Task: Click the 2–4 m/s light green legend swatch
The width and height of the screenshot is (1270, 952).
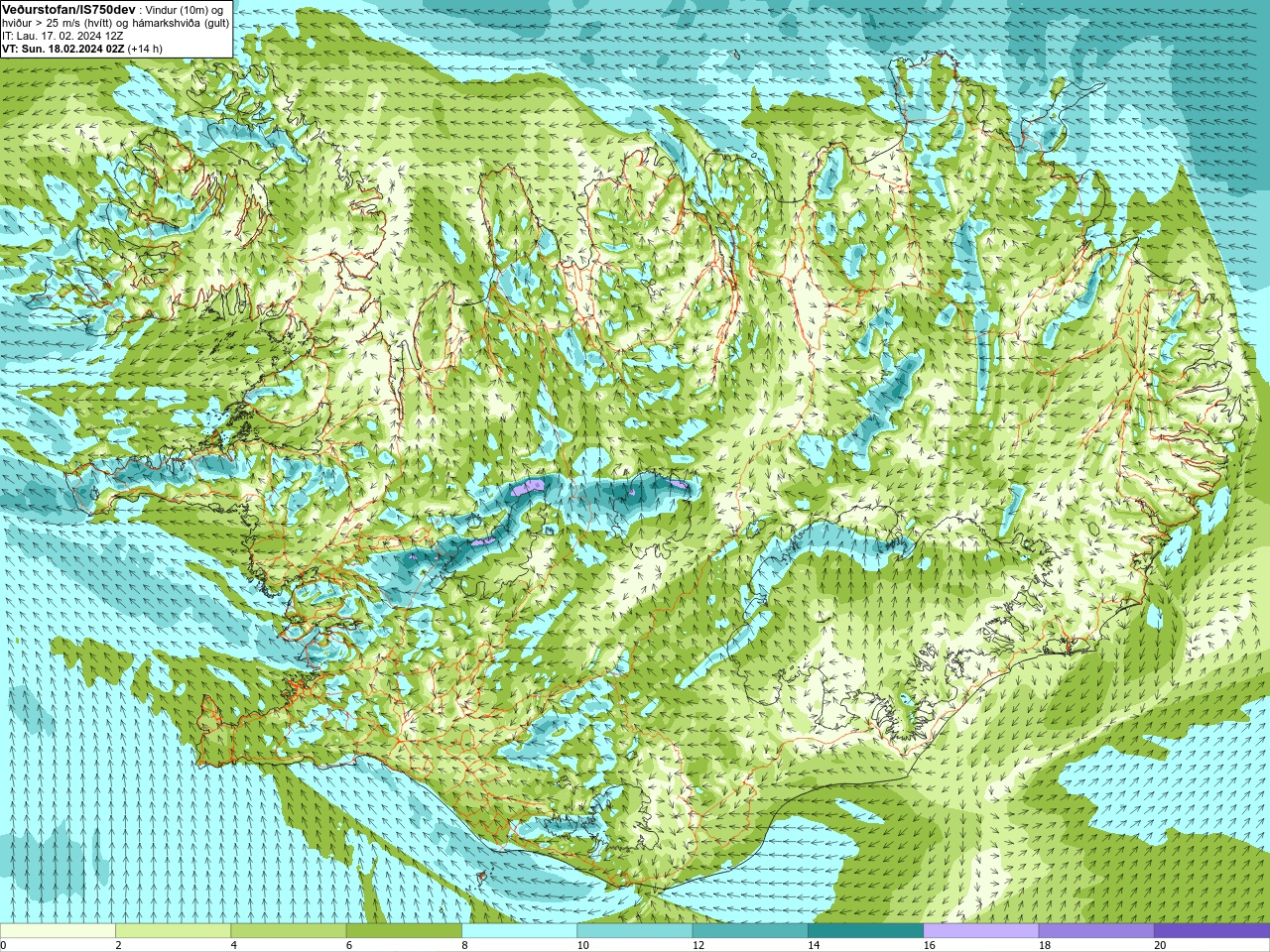Action: (173, 931)
